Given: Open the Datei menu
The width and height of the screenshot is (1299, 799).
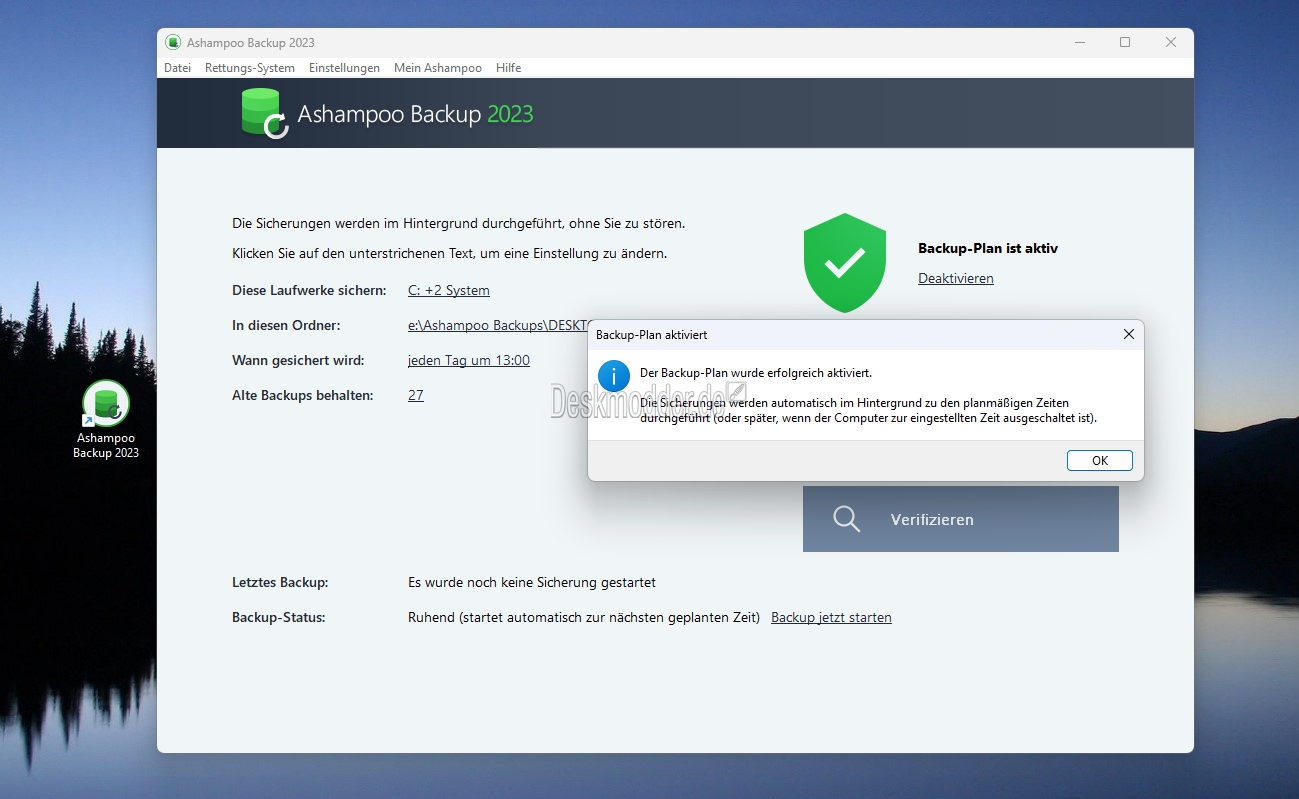Looking at the screenshot, I should tap(177, 68).
